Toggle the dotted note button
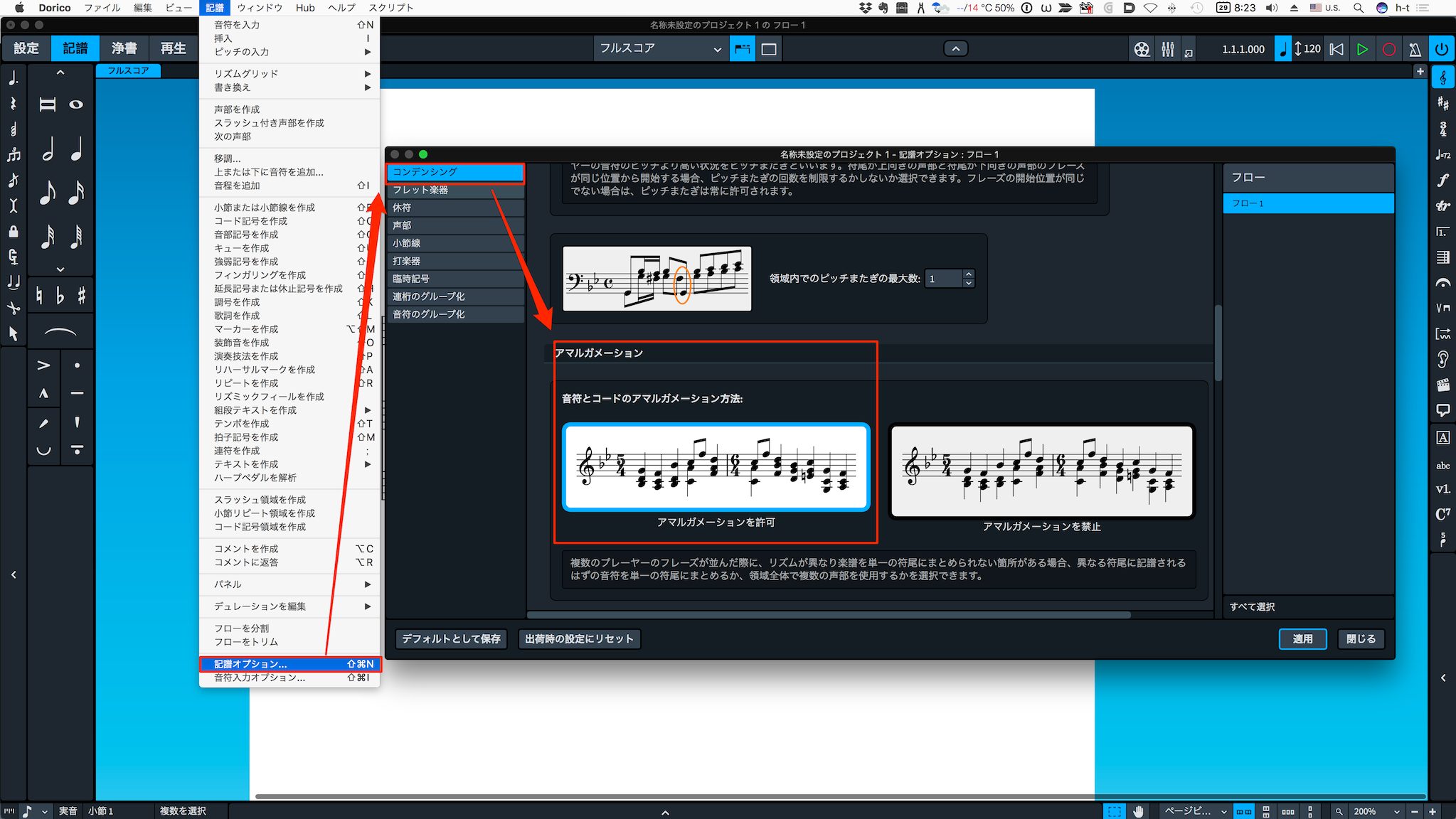This screenshot has height=819, width=1456. [14, 78]
